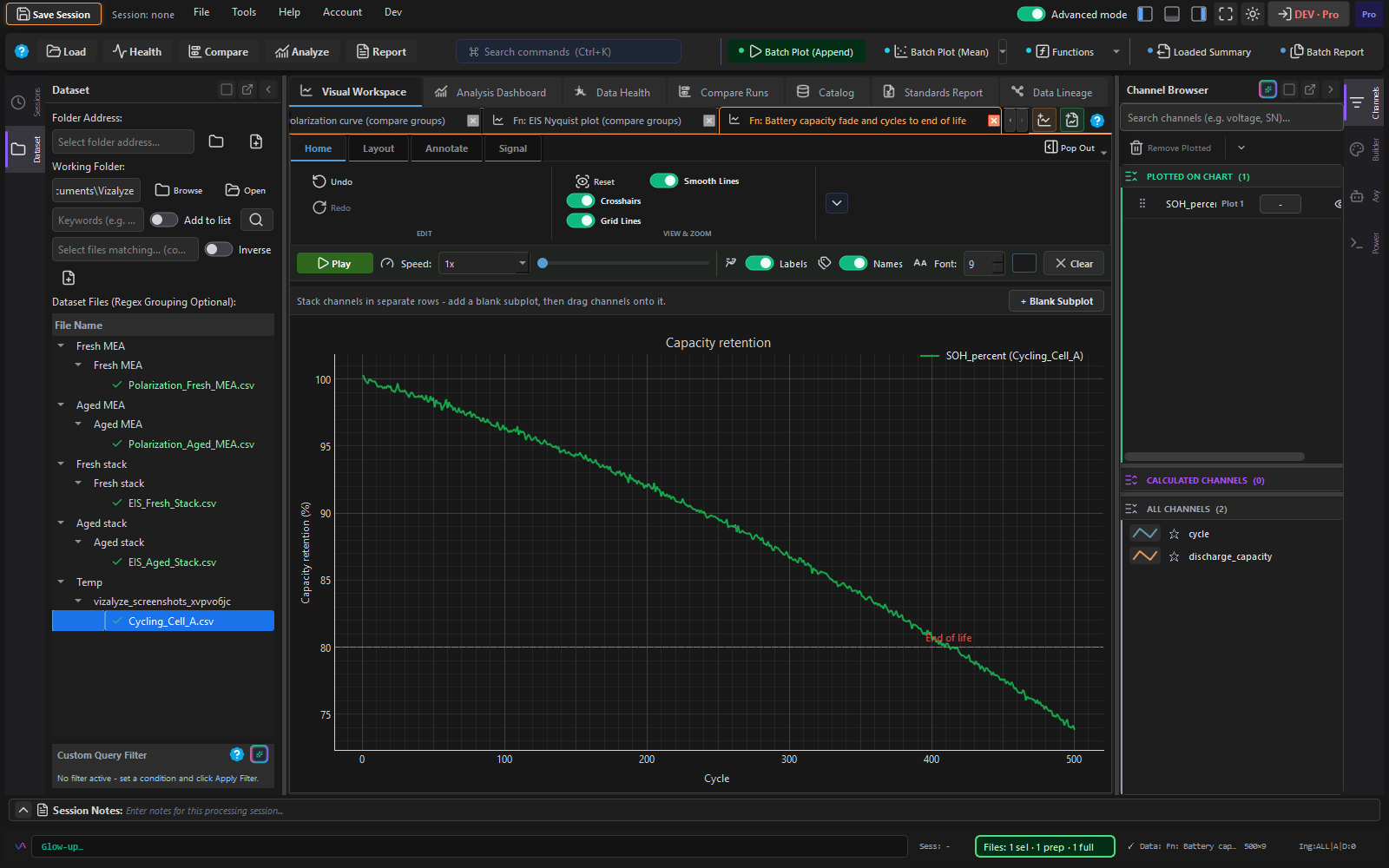Click the fullscreen icon in top bar
Viewport: 1389px width, 868px height.
click(x=1226, y=14)
